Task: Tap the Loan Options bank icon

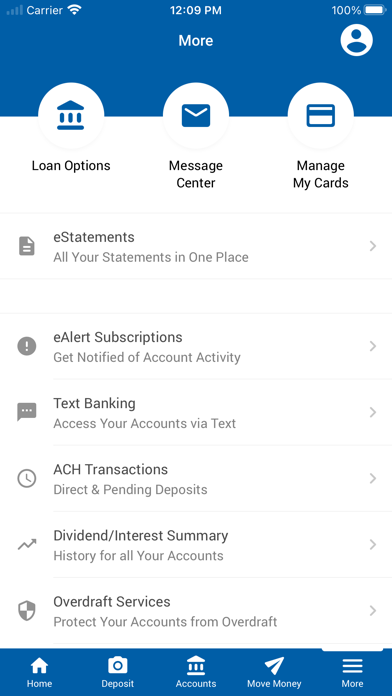Action: 71,115
